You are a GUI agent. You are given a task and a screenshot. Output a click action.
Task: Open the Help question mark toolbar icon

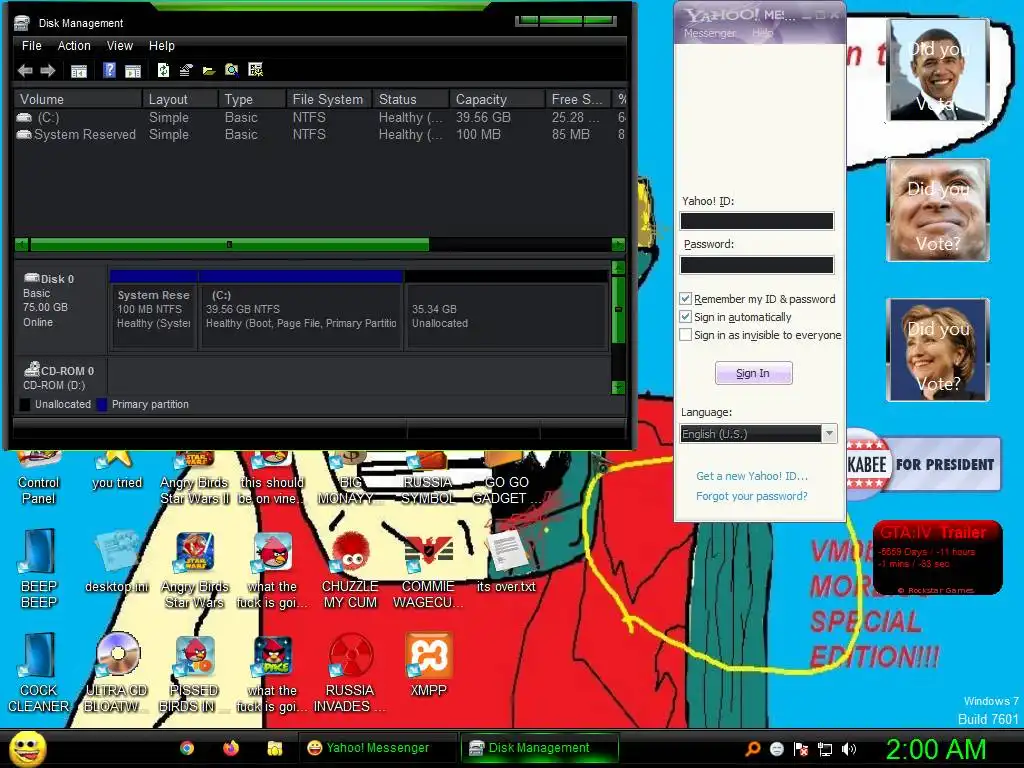pos(110,70)
